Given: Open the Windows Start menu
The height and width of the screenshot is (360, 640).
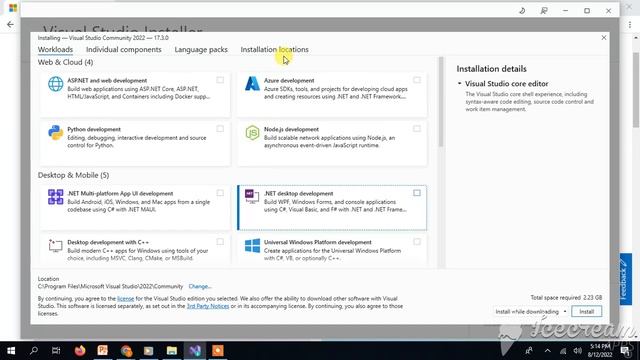Looking at the screenshot, I should [11, 351].
